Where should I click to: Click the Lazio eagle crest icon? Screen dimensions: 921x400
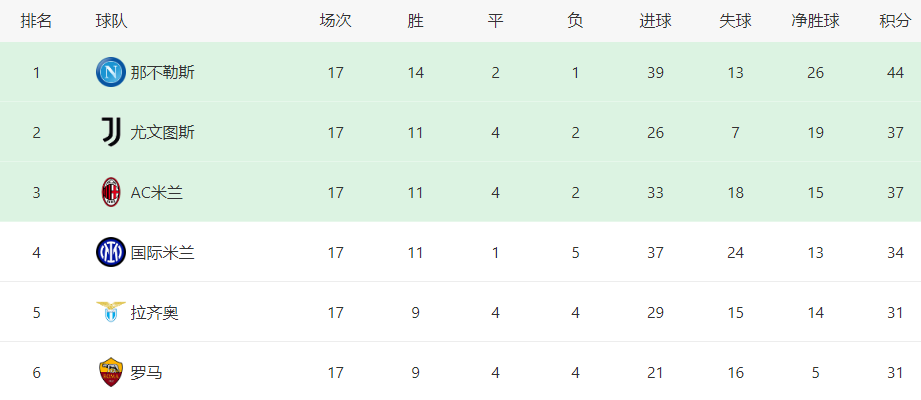tap(110, 312)
